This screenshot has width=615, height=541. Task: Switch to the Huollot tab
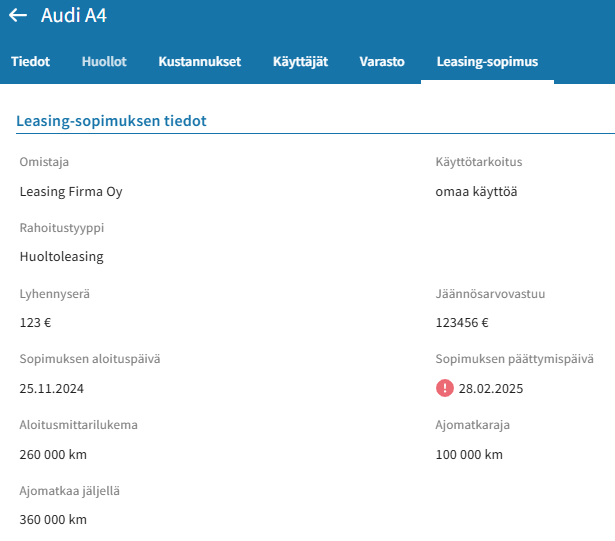[104, 62]
